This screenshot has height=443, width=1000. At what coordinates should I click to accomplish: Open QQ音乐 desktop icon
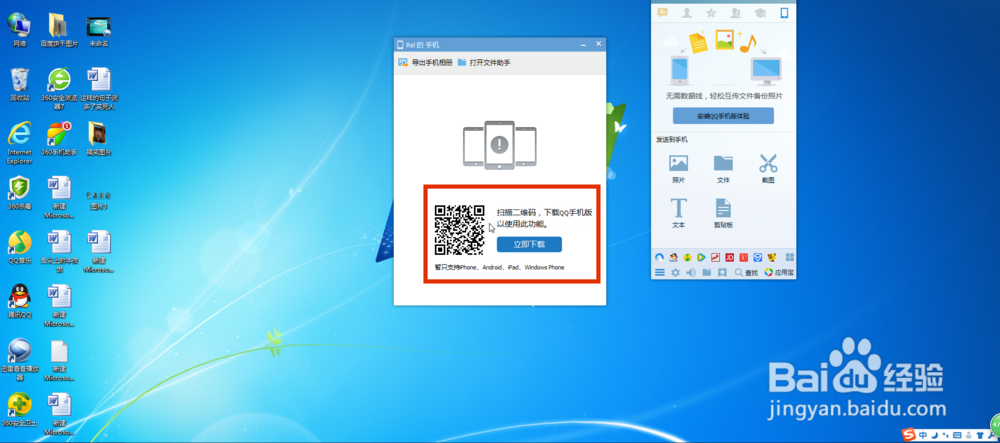click(20, 247)
